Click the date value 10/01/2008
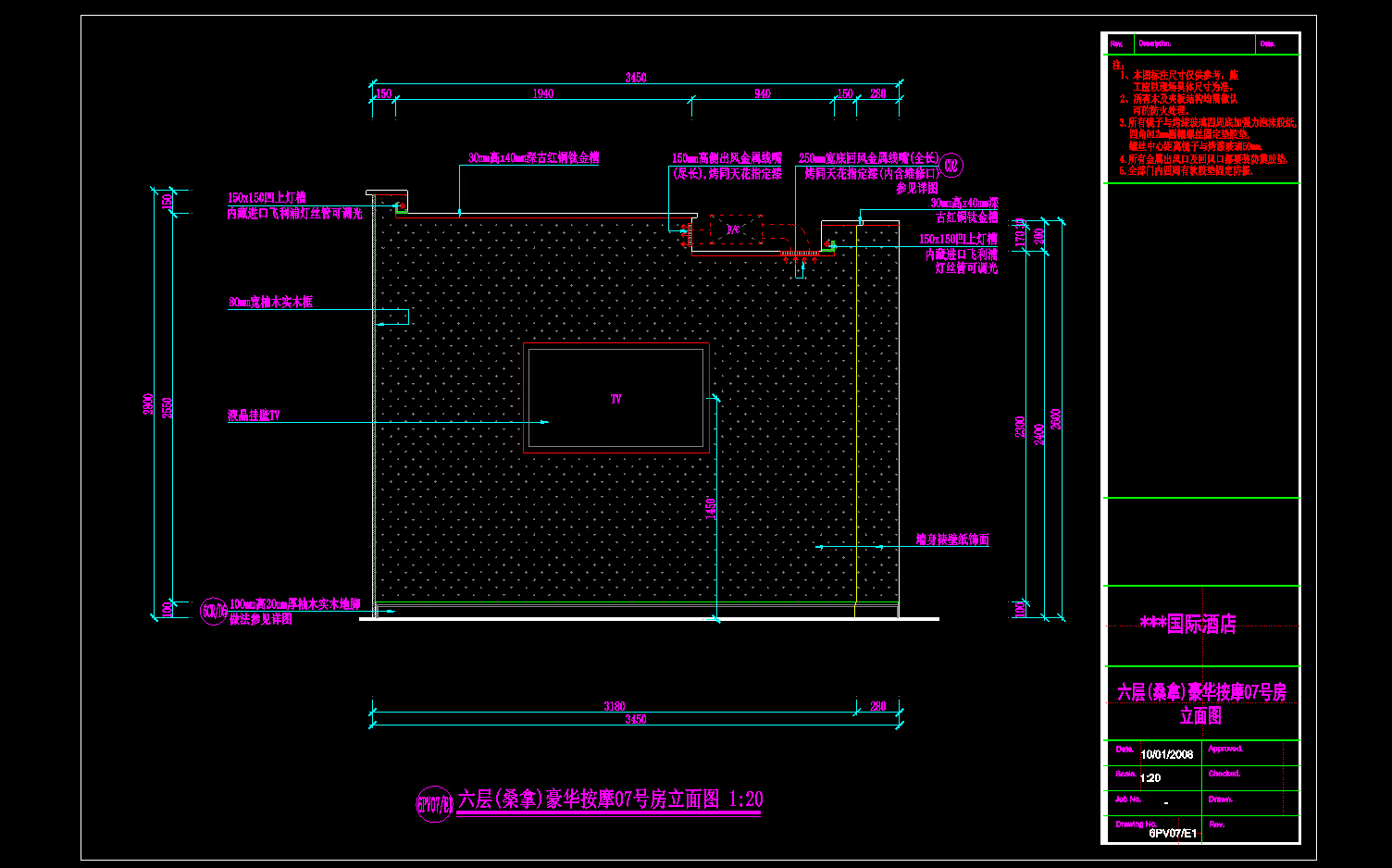Viewport: 1392px width, 868px height. pos(1167,755)
